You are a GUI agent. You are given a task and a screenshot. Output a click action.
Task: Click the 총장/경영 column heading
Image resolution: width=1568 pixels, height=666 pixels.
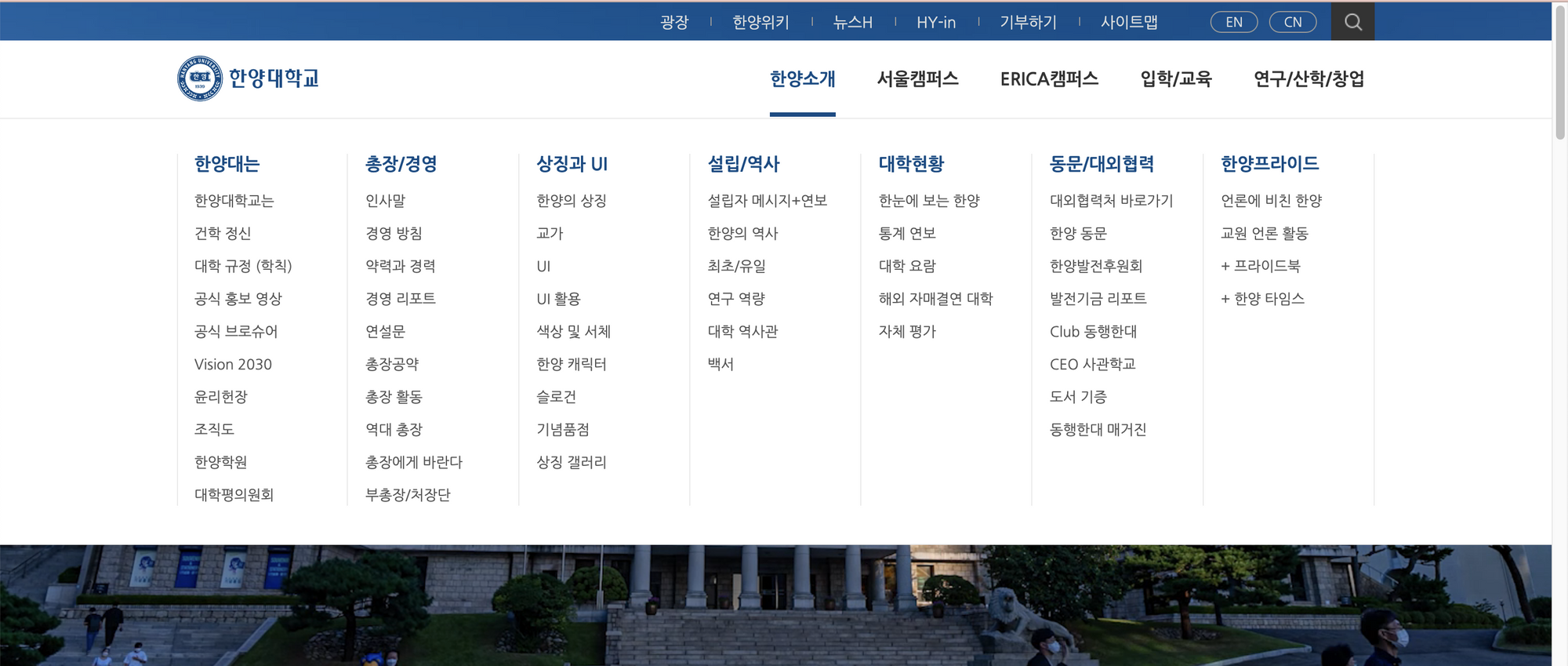401,164
